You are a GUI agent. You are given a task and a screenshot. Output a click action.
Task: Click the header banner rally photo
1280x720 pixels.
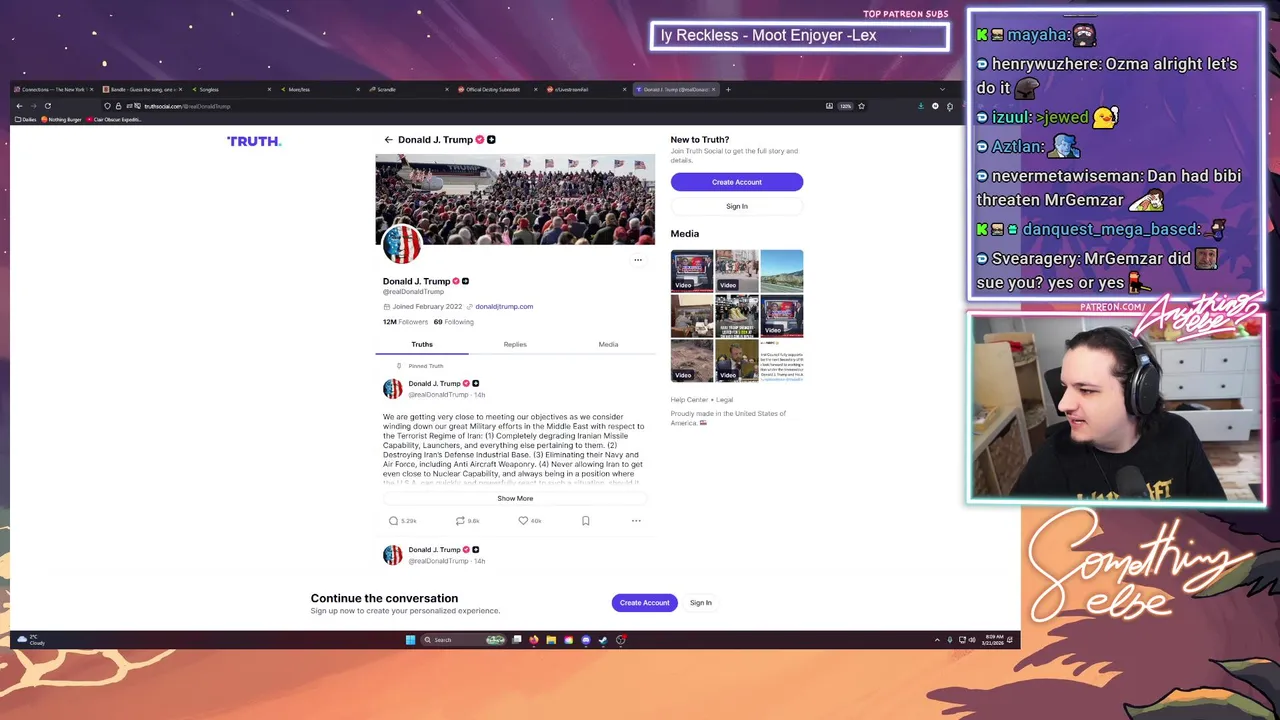515,199
